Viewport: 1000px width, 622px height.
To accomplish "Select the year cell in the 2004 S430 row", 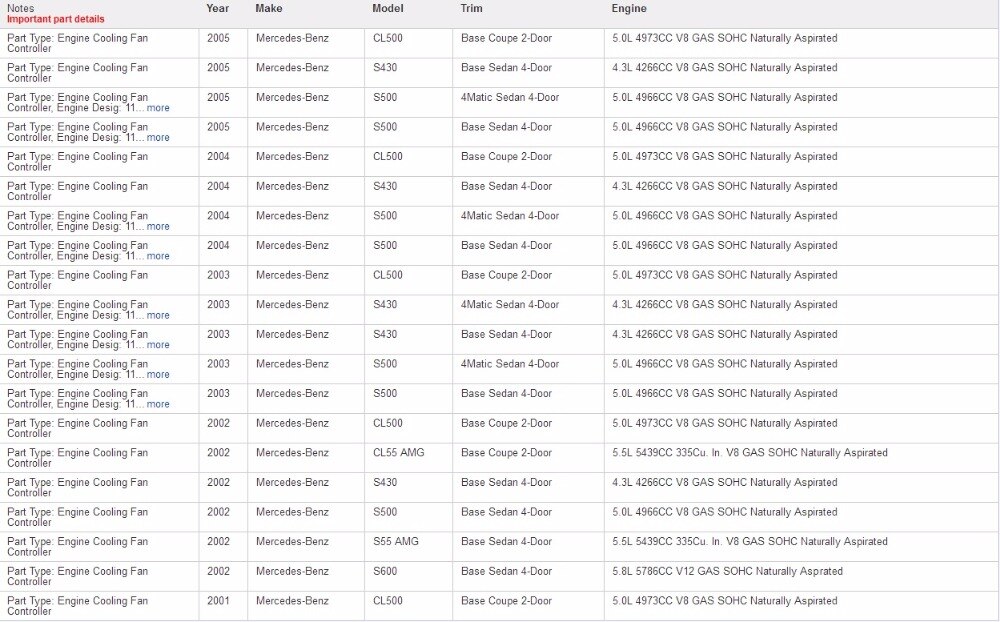I will click(218, 186).
